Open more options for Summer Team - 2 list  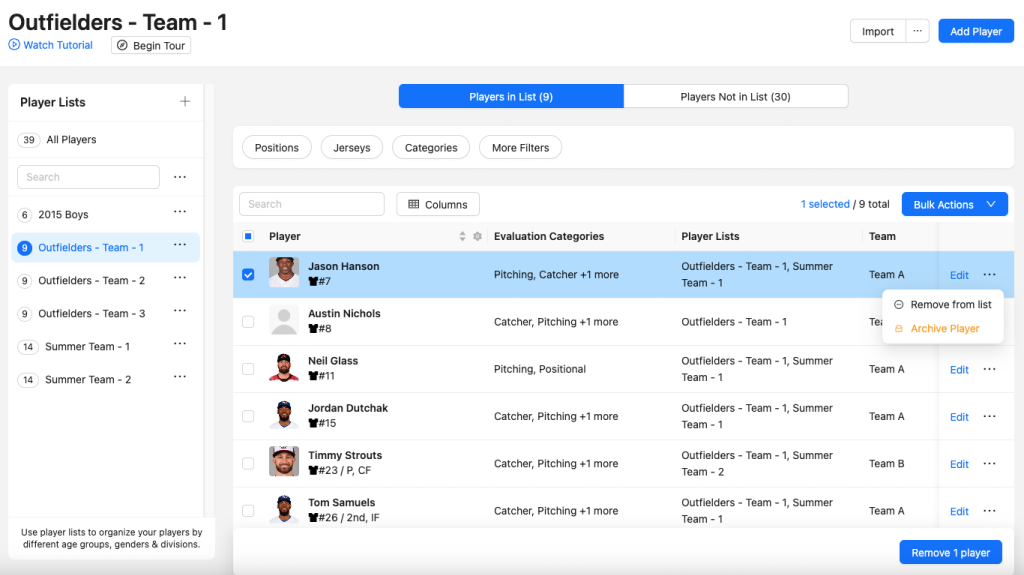point(180,378)
